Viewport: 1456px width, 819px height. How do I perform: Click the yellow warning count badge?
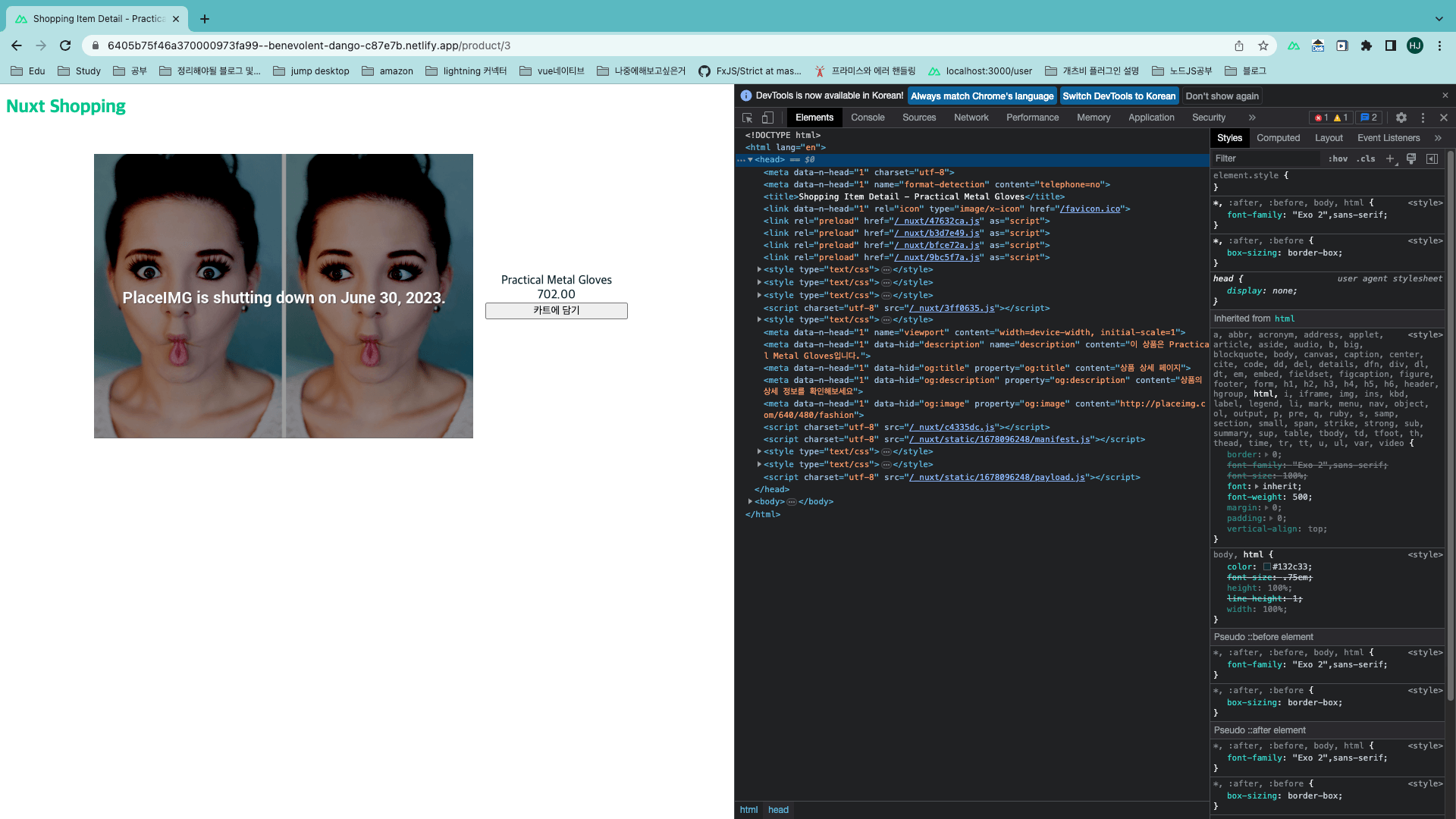pyautogui.click(x=1341, y=118)
